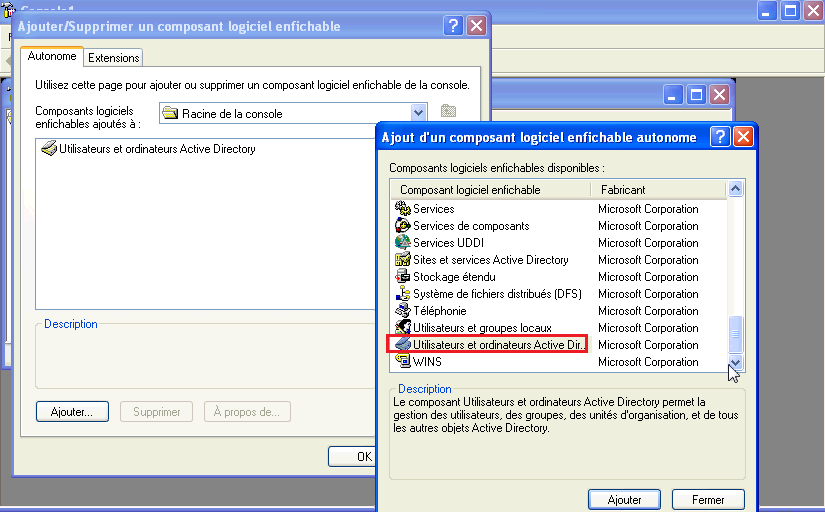
Task: Select Utilisateurs et ordinateurs Active Dir. in available list
Action: pos(498,345)
